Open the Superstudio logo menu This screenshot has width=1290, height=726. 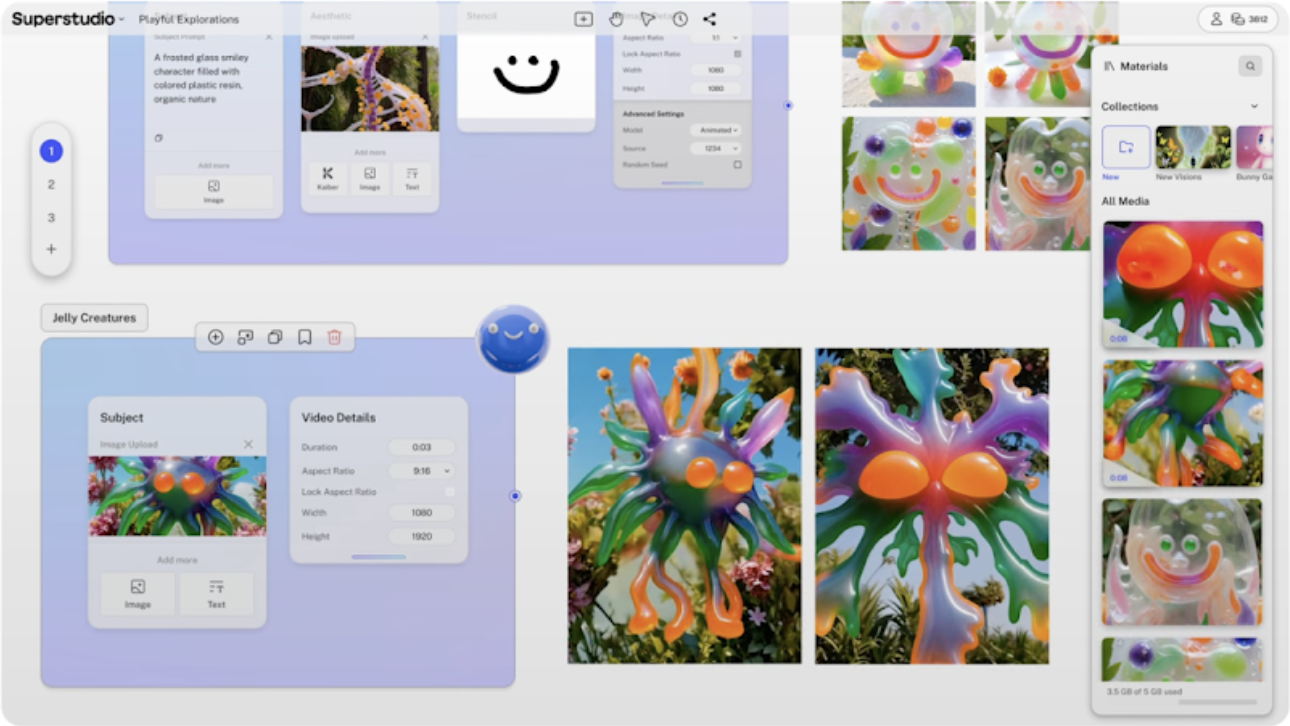[68, 19]
